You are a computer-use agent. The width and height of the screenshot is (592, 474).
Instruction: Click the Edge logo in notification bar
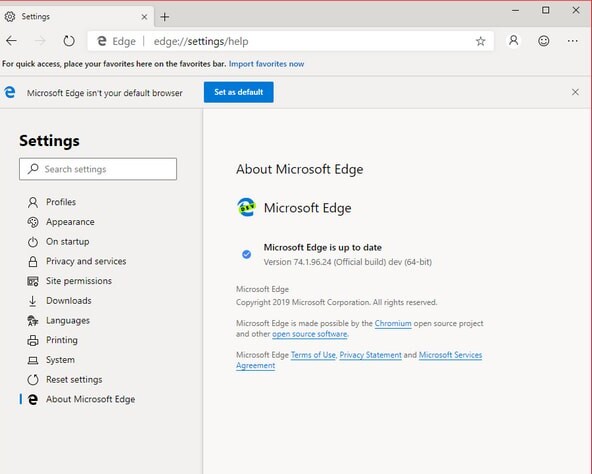pyautogui.click(x=10, y=92)
